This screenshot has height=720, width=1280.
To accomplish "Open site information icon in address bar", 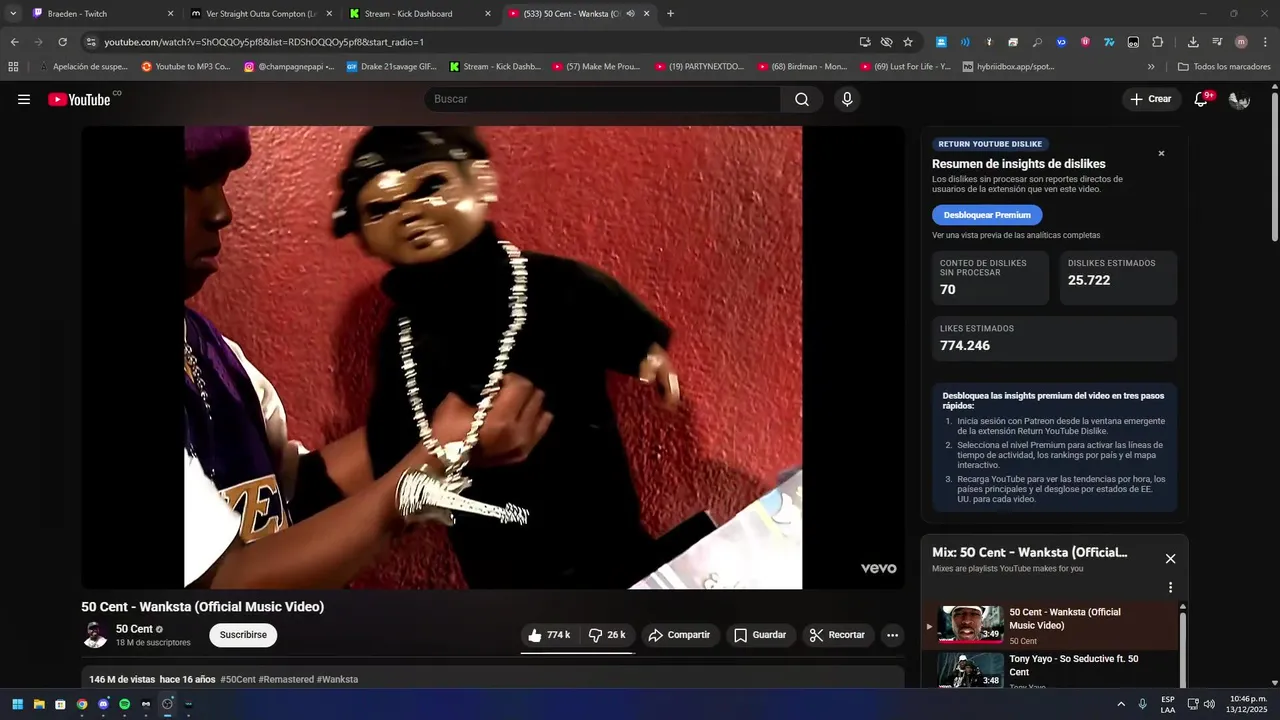I will click(91, 42).
